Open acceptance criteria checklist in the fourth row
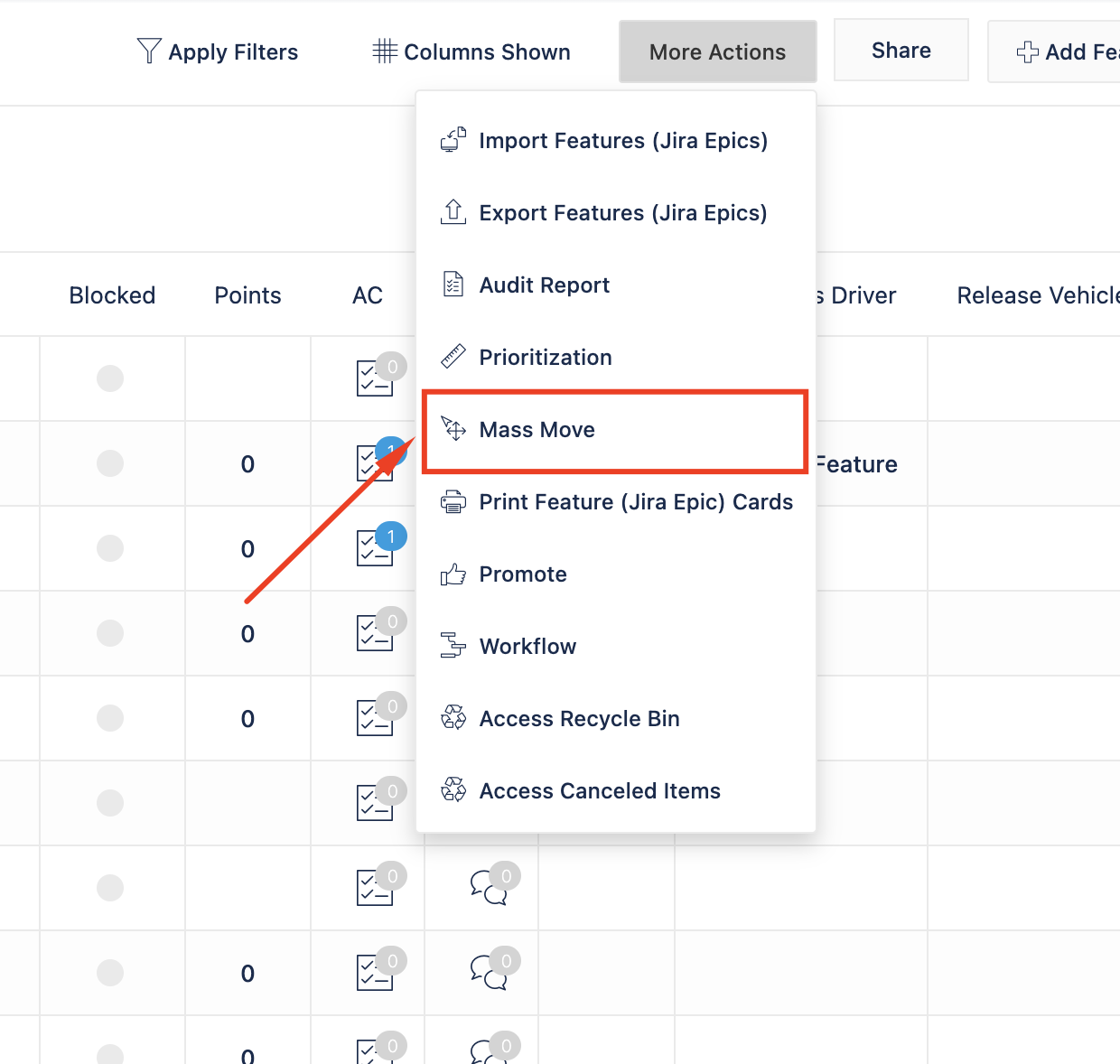1120x1064 pixels. click(x=374, y=633)
